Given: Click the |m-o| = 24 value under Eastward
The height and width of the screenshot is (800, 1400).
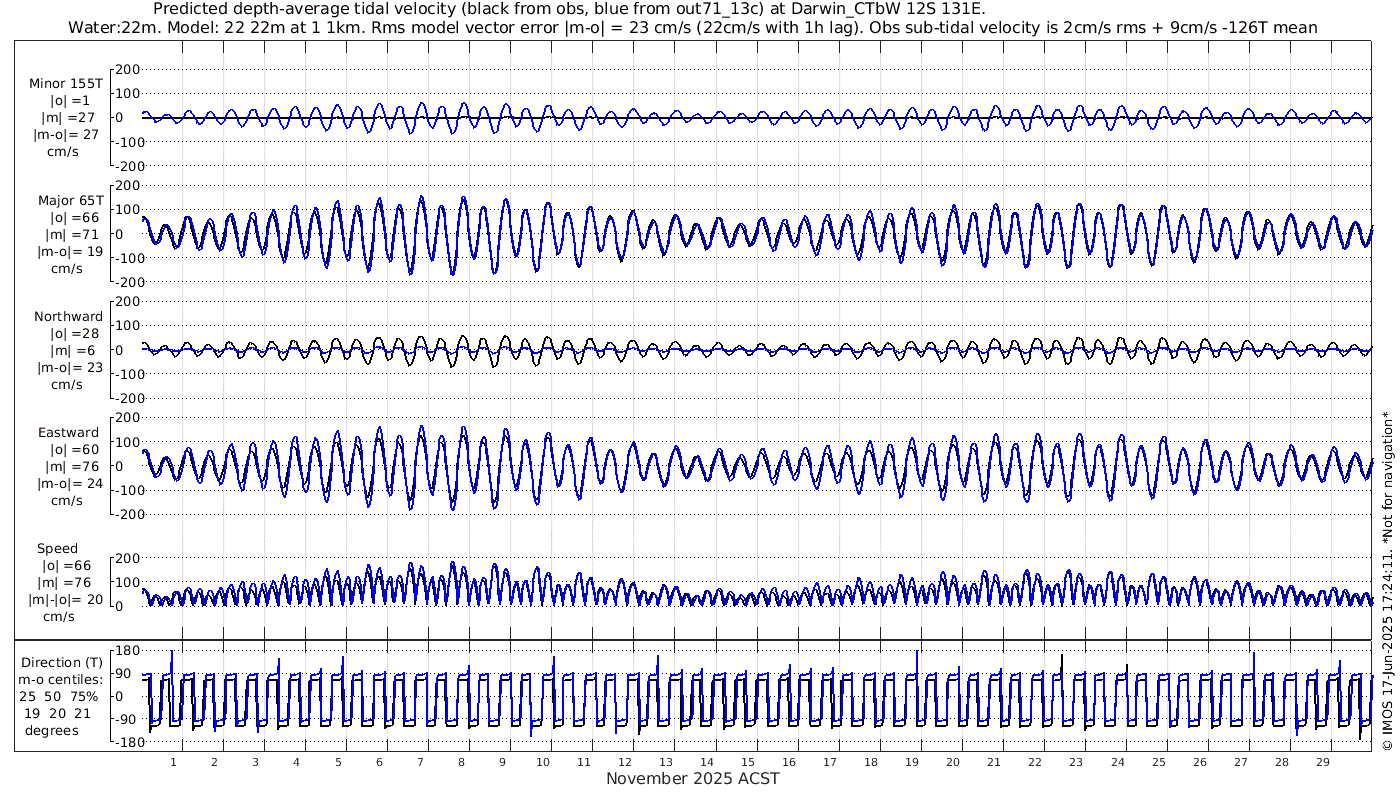Looking at the screenshot, I should click(68, 484).
